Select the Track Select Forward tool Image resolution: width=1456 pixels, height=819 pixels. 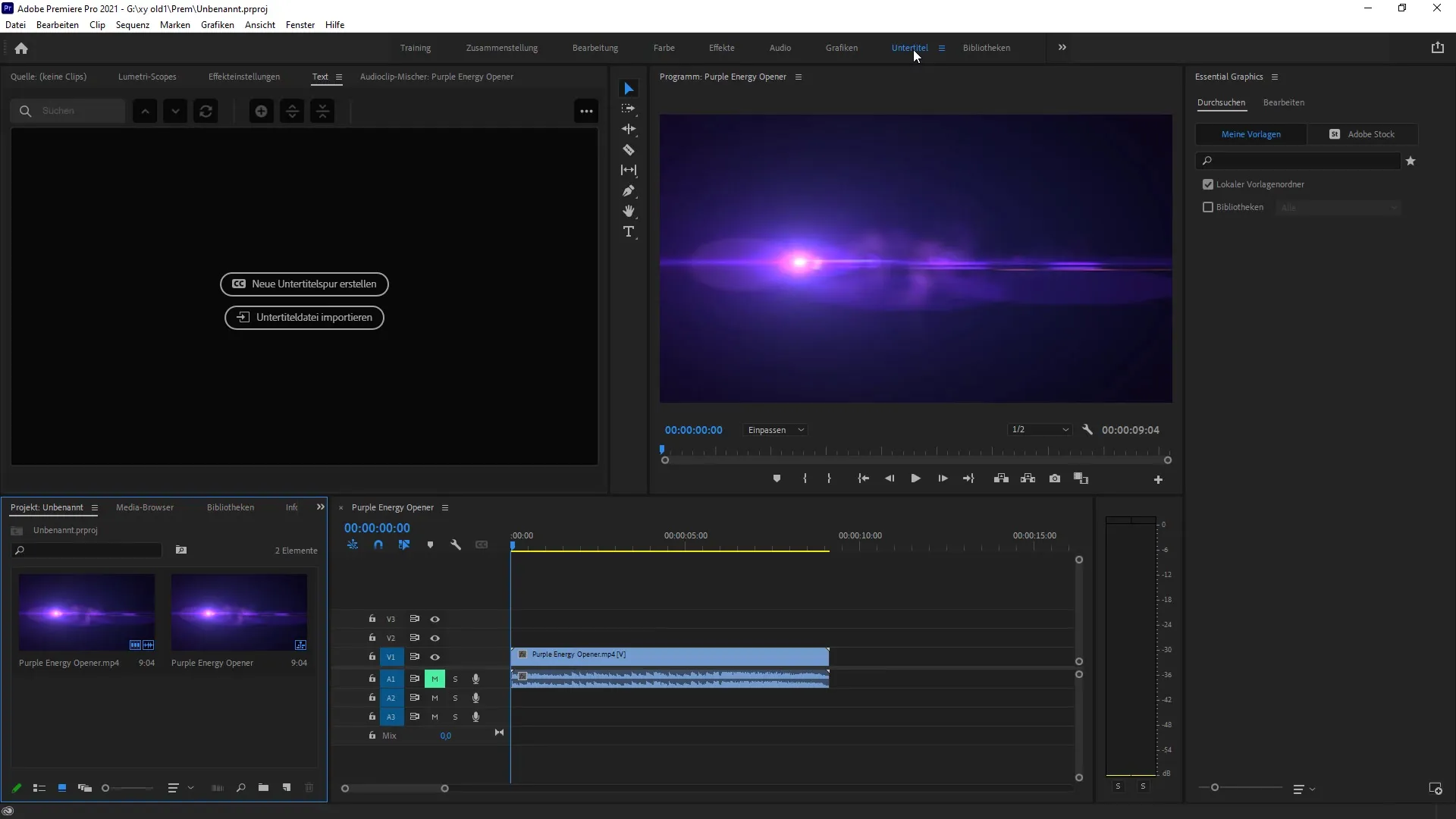click(x=628, y=109)
